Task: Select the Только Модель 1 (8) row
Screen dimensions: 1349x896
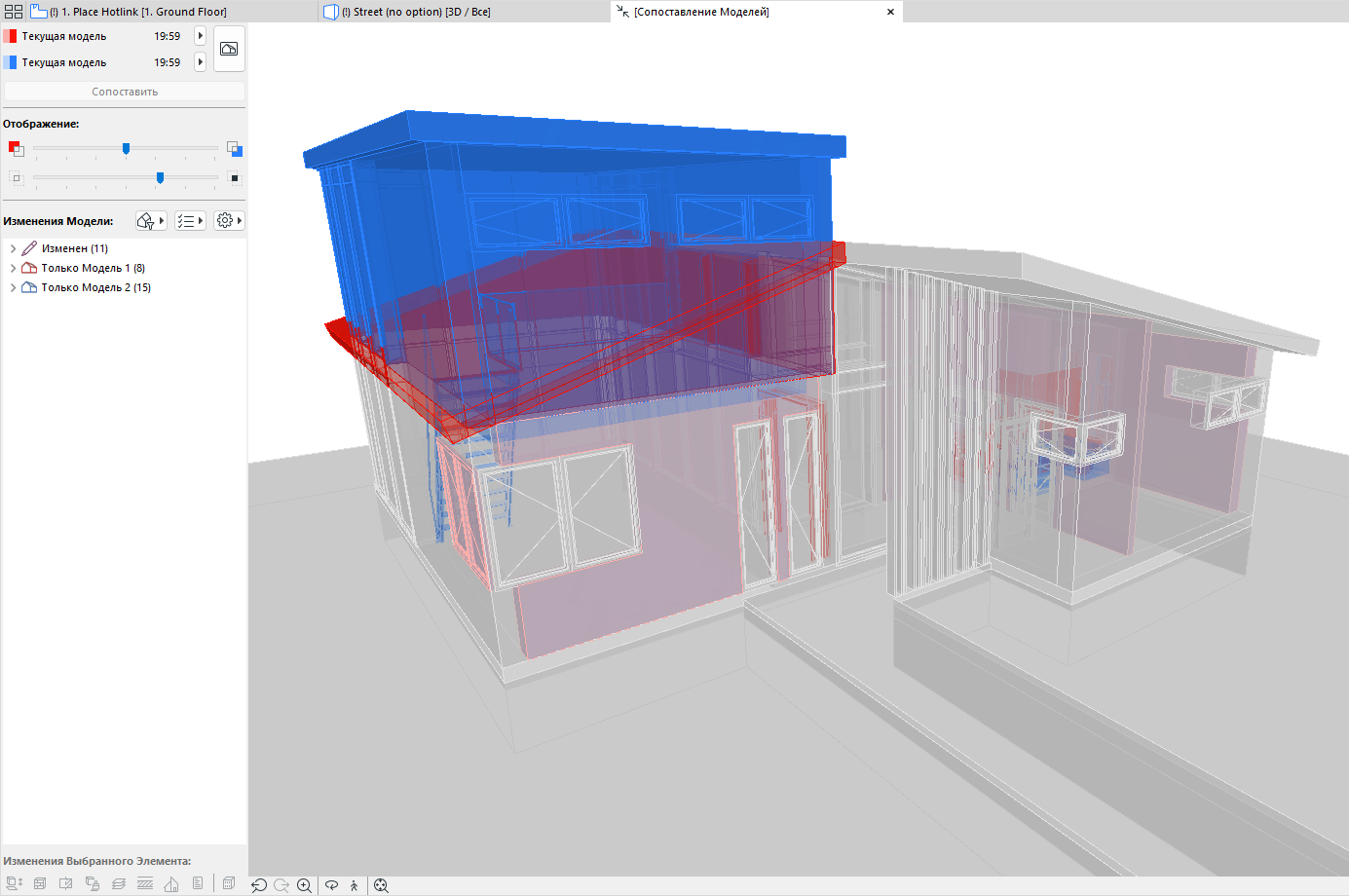Action: 124,268
